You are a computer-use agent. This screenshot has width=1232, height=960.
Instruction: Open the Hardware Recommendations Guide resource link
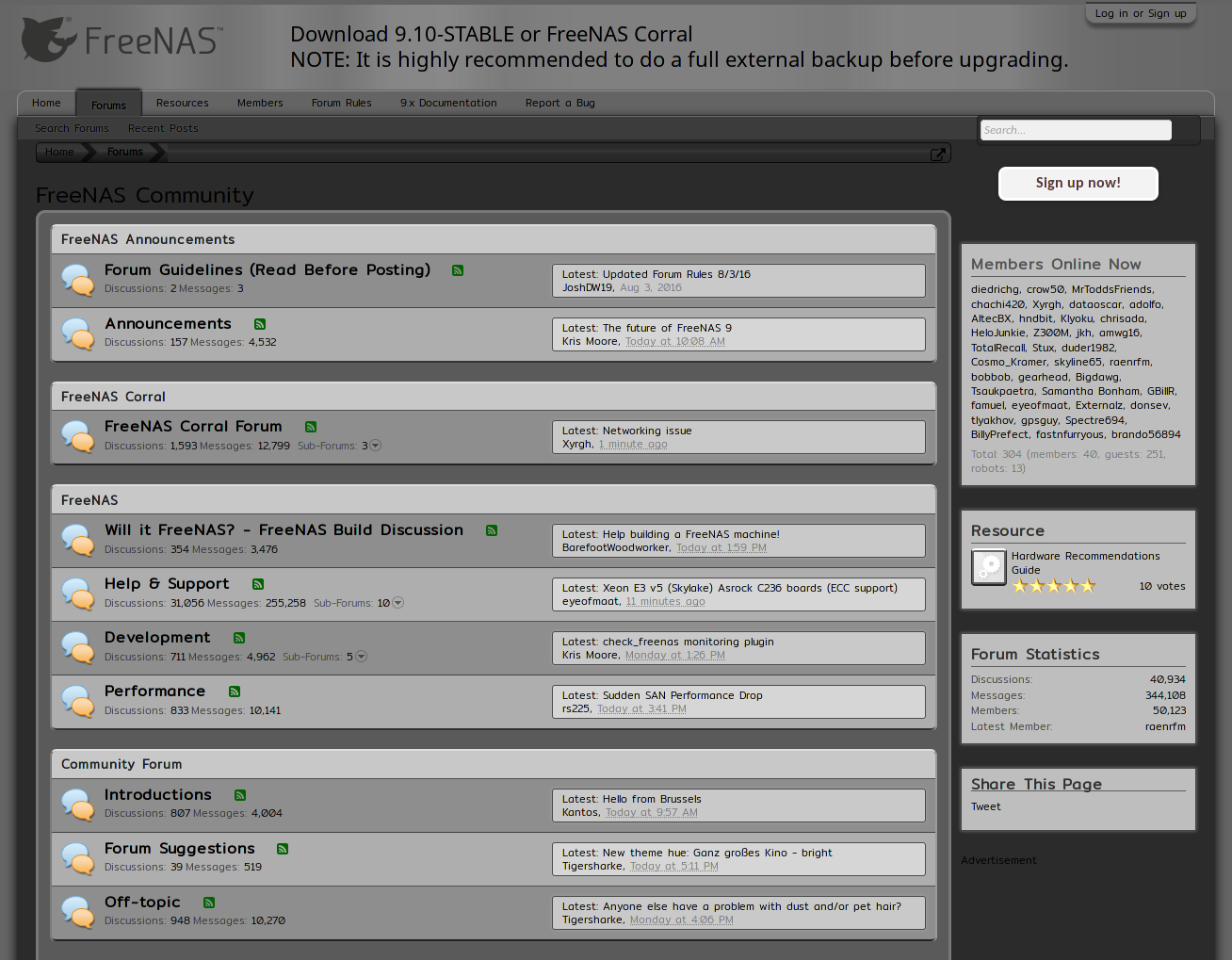tap(1086, 562)
